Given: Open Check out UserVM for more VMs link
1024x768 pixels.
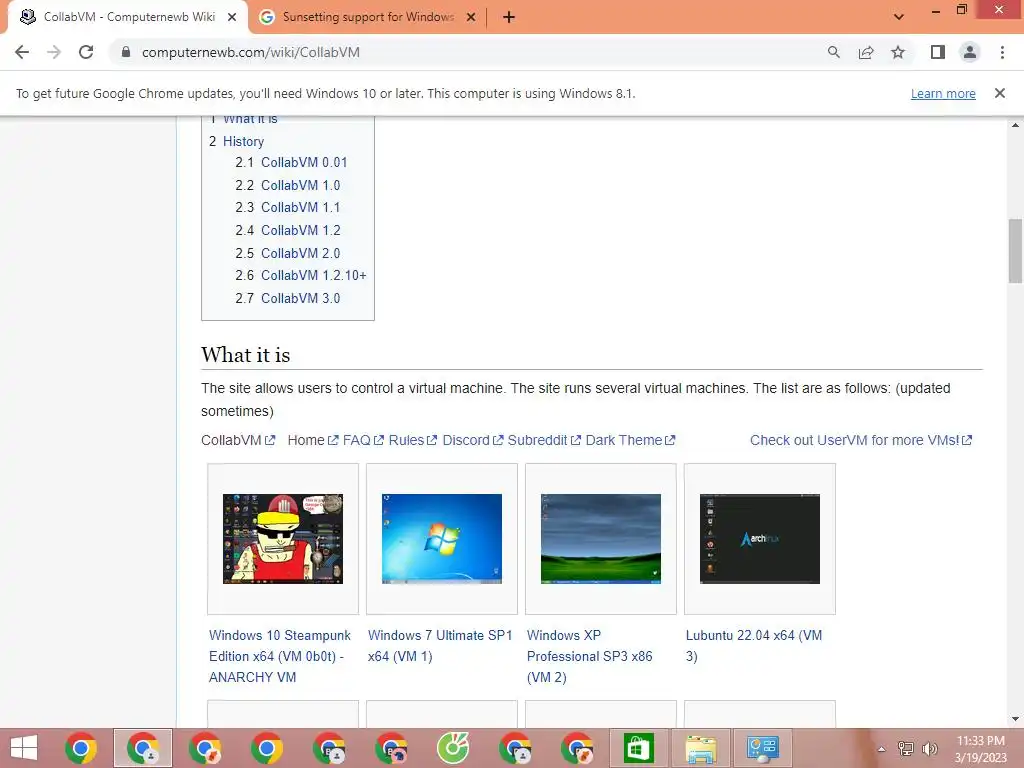Looking at the screenshot, I should pyautogui.click(x=861, y=440).
